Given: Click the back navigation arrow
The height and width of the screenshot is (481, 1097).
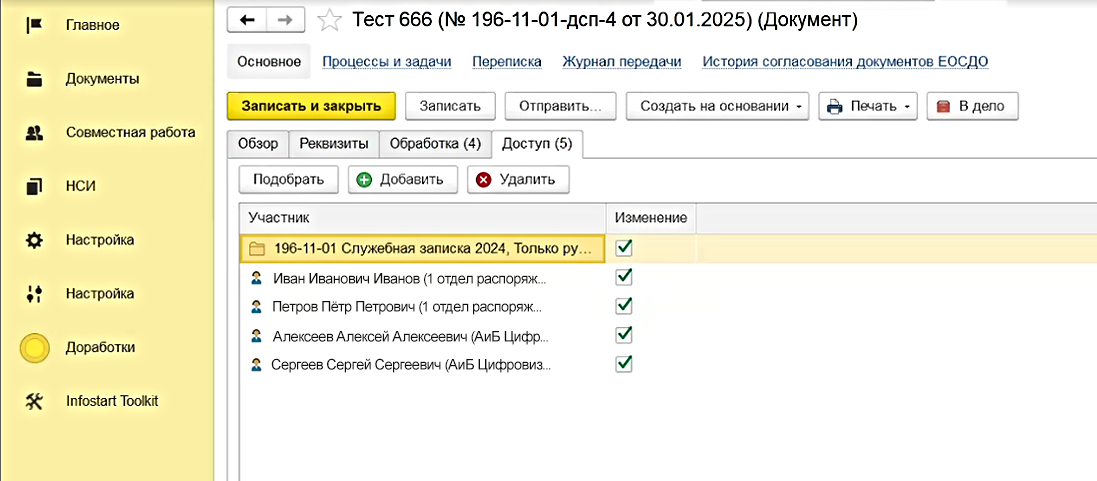Looking at the screenshot, I should 248,19.
